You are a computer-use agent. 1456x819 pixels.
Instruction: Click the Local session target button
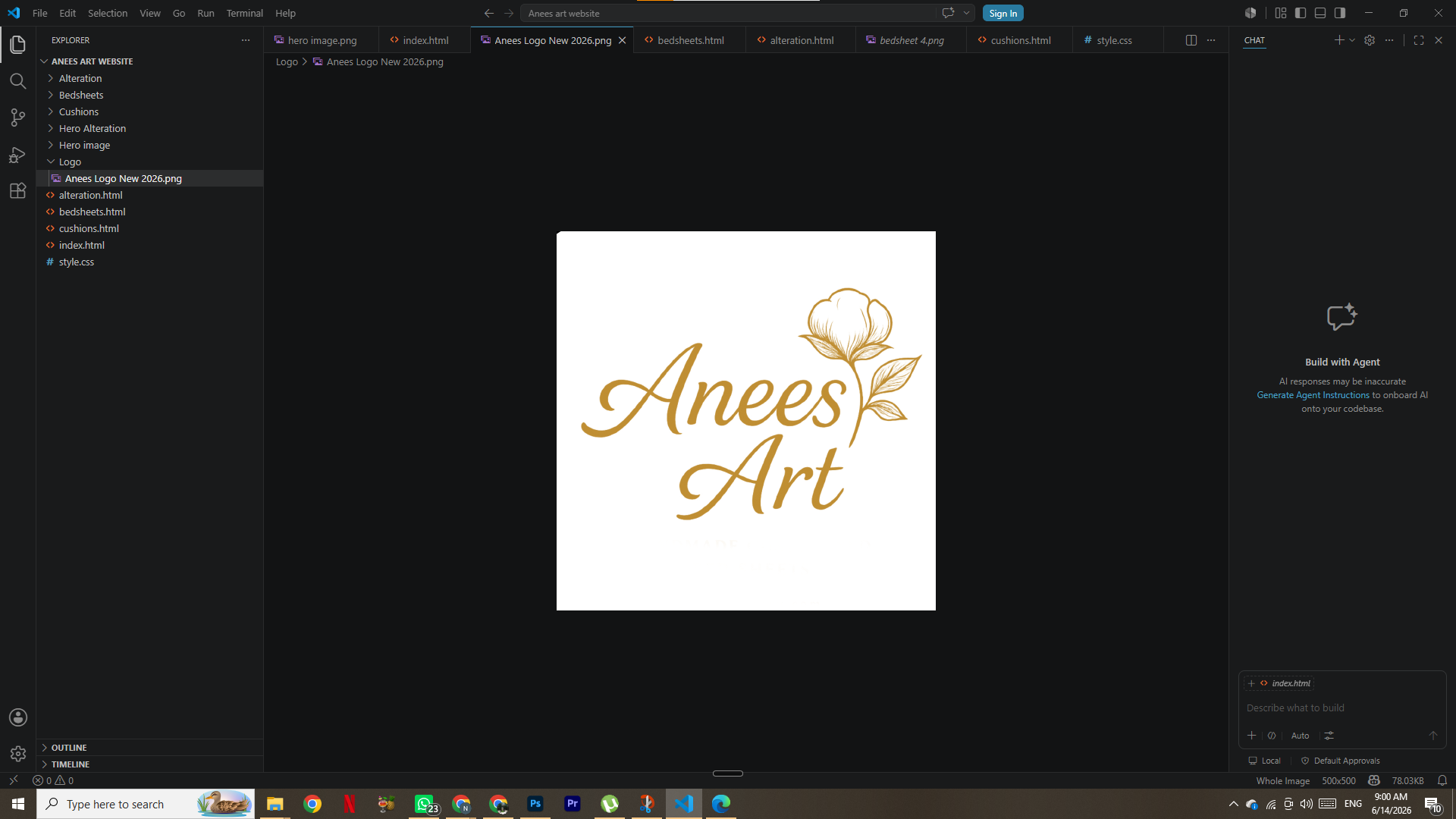[x=1265, y=761]
